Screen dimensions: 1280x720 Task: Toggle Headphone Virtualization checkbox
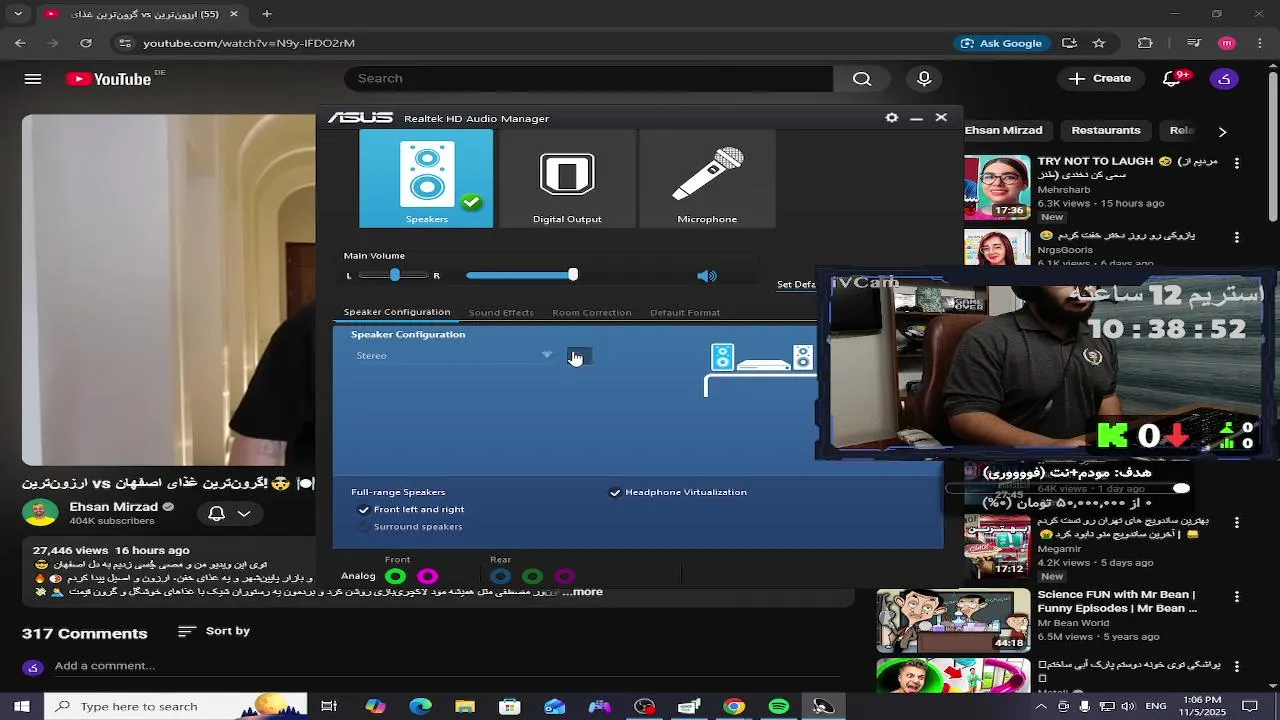coord(615,492)
